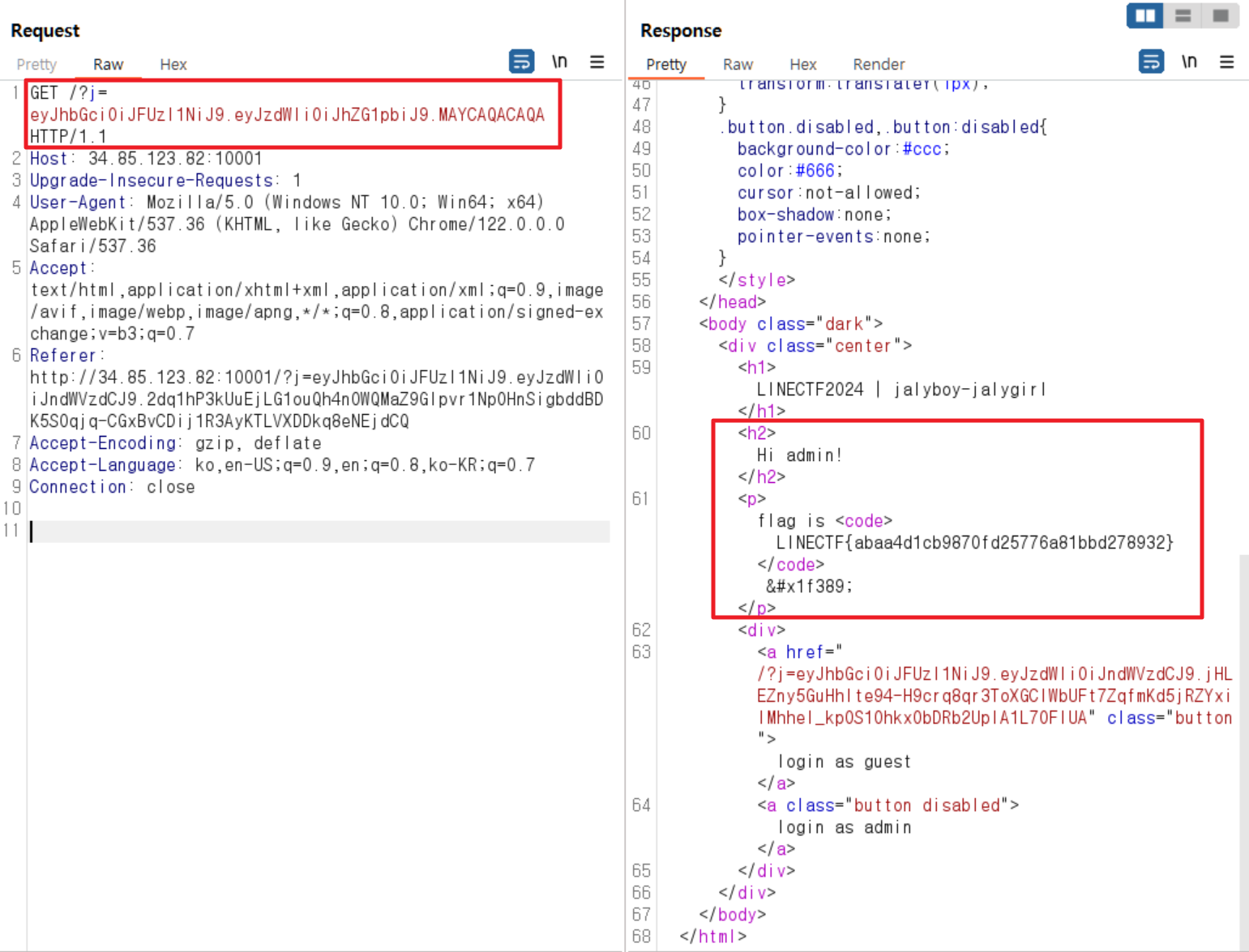Open hamburger menu in Request panel
1249x952 pixels.
[x=597, y=62]
